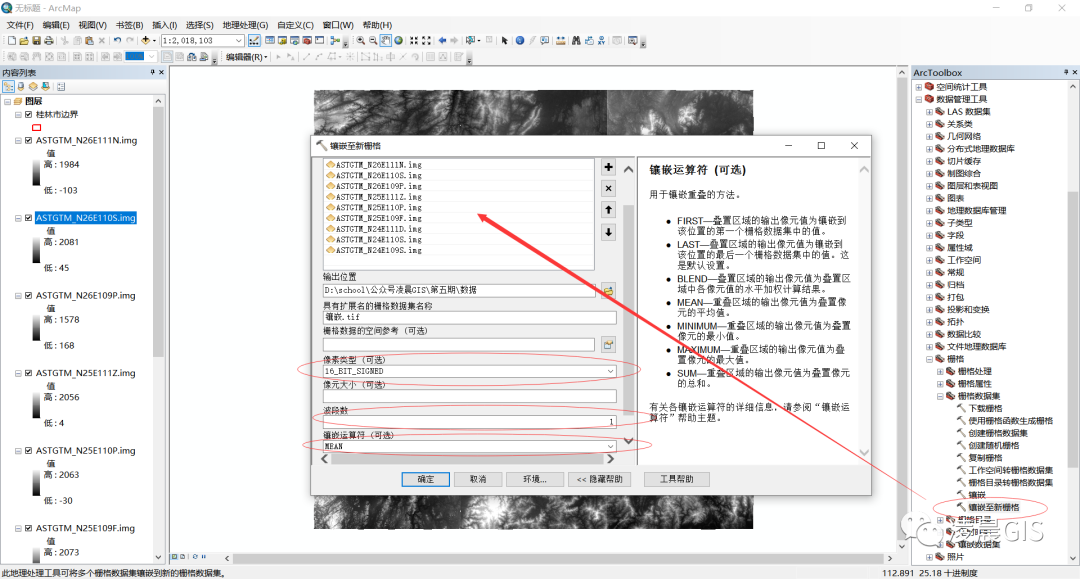1080x579 pixels.
Task: Select ASTGTM_N25E109F.img in dialog raster list
Action: point(379,218)
